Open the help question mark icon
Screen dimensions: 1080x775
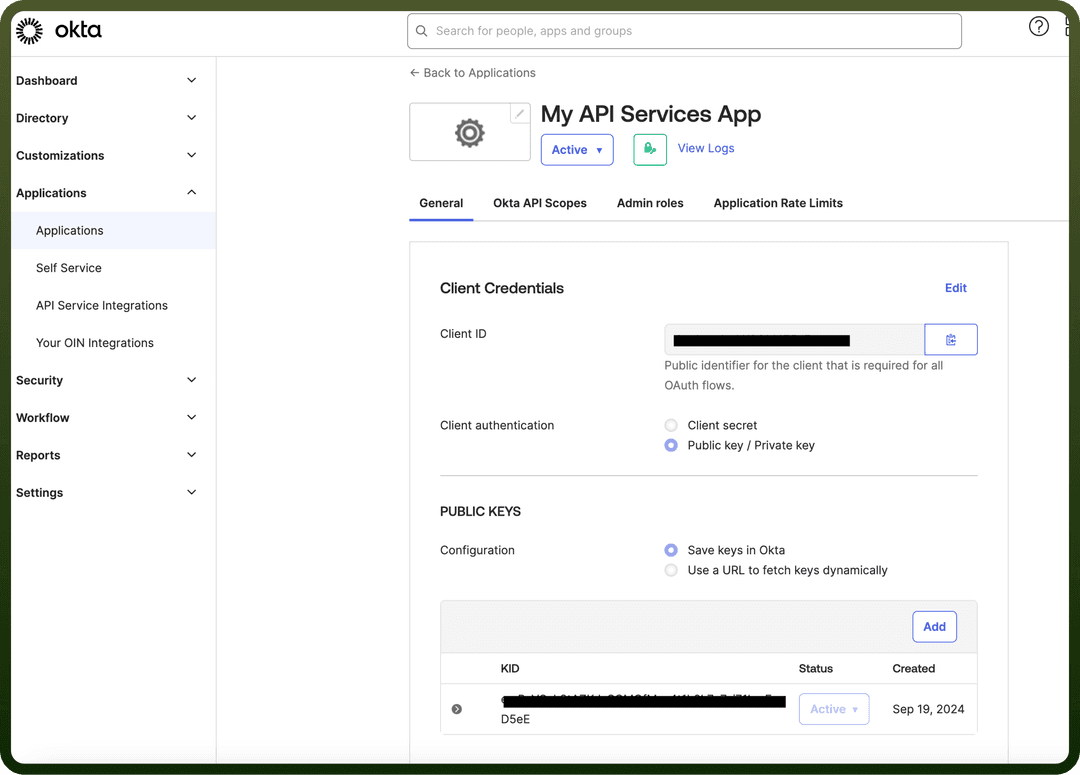[x=1038, y=27]
